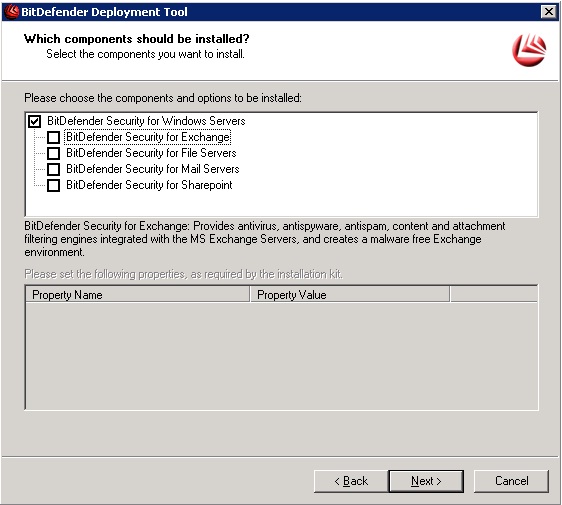The height and width of the screenshot is (505, 562).
Task: Select the BitDefender Security for Exchange label
Action: pyautogui.click(x=148, y=137)
